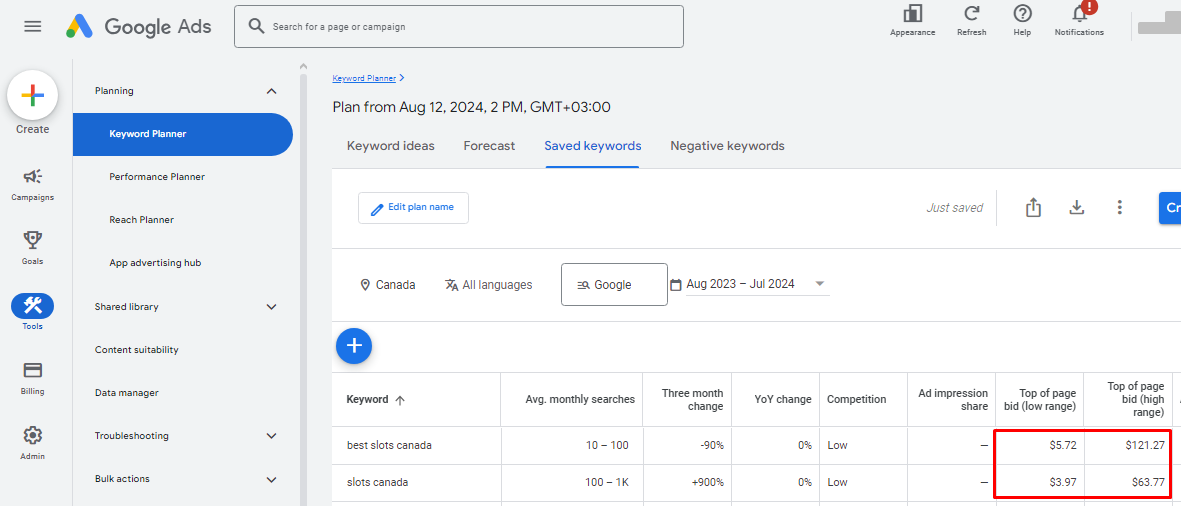Switch to the Negative keywords tab
Screen dimensions: 1181x506
[x=728, y=146]
